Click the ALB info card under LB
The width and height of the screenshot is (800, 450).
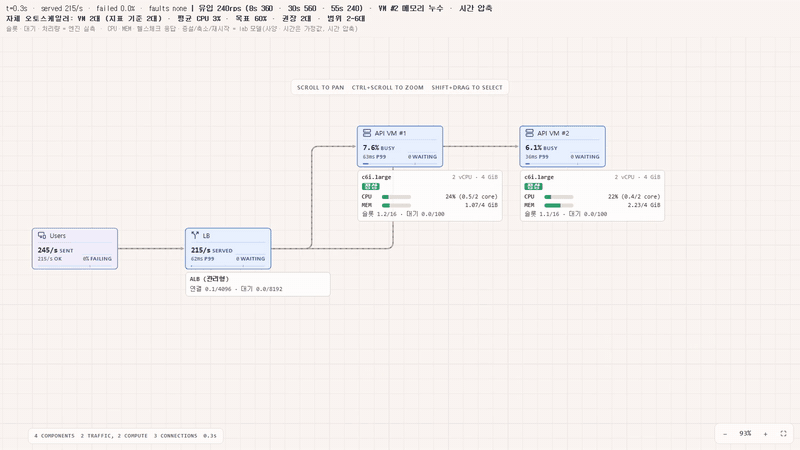(x=258, y=284)
